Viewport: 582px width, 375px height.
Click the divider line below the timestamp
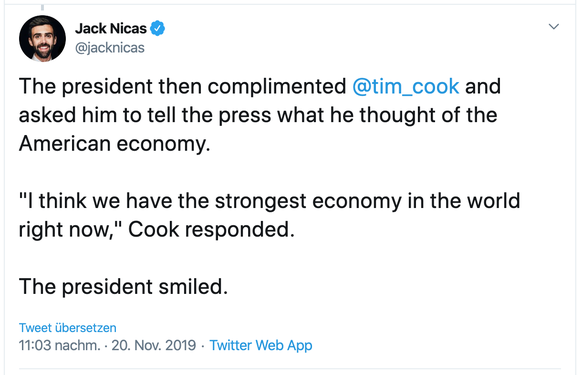tap(290, 369)
